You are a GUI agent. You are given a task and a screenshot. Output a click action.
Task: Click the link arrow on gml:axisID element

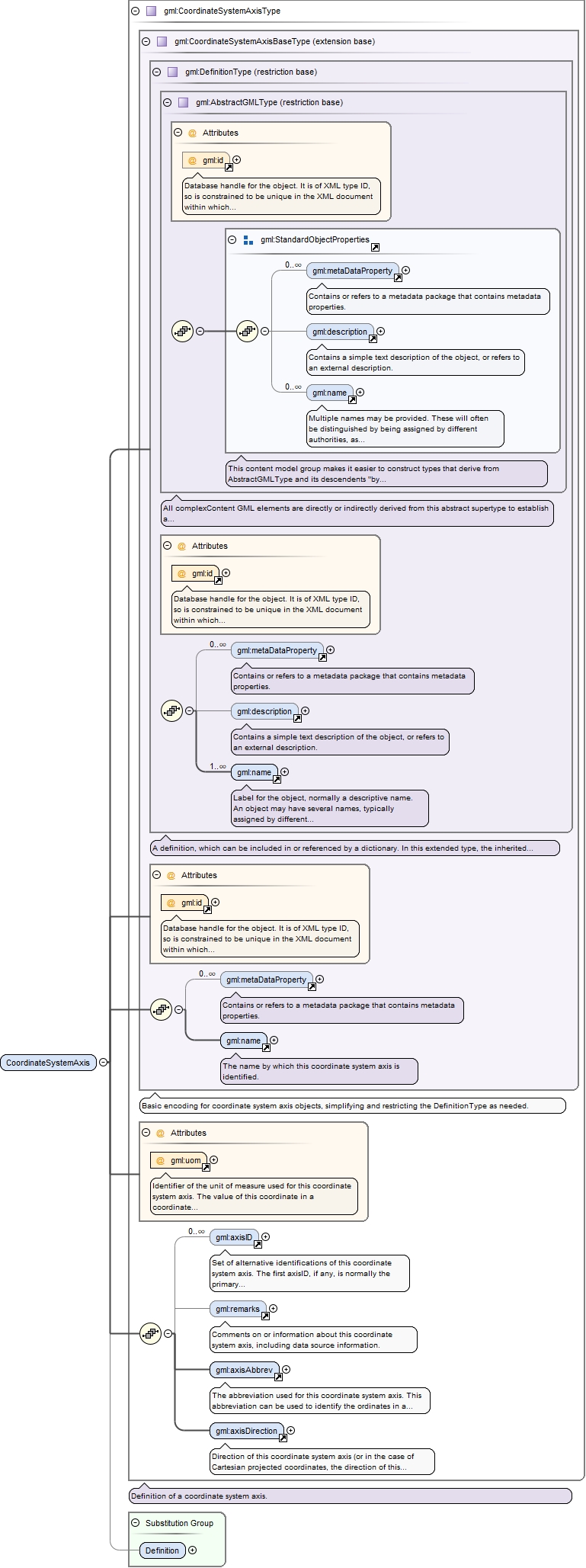[x=258, y=1244]
